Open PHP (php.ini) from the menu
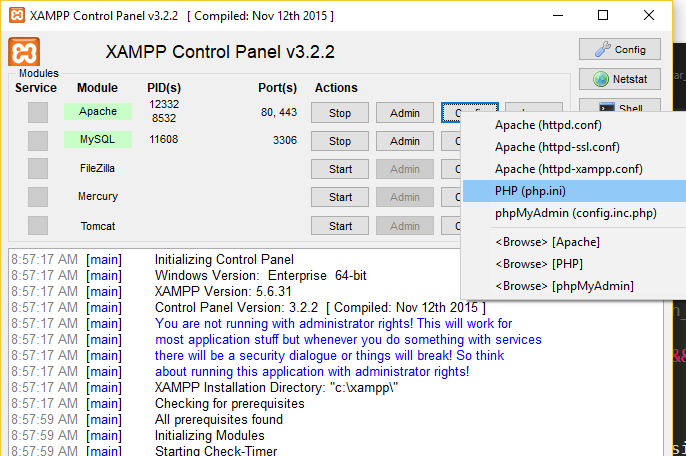This screenshot has width=686, height=456. [x=574, y=191]
